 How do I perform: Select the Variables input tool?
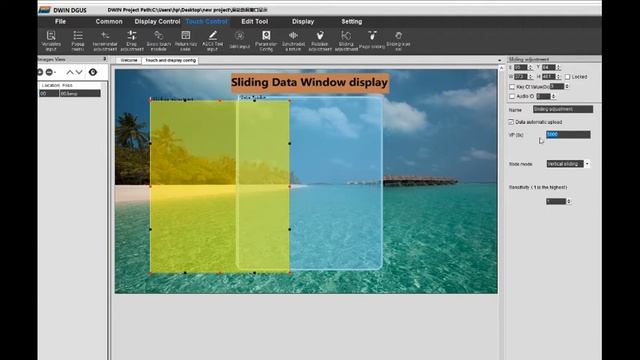[51, 40]
